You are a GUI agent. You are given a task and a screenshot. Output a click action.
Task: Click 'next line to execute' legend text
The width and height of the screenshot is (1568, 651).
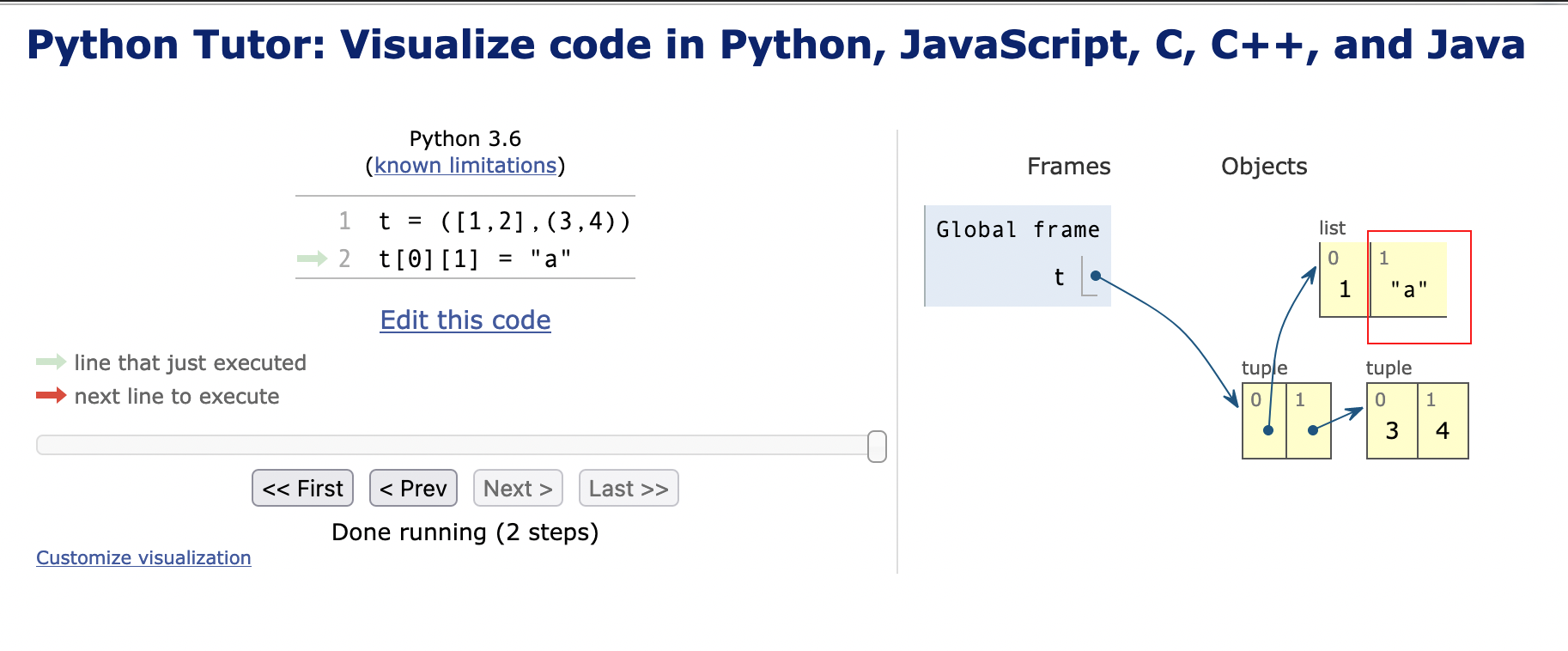[177, 396]
